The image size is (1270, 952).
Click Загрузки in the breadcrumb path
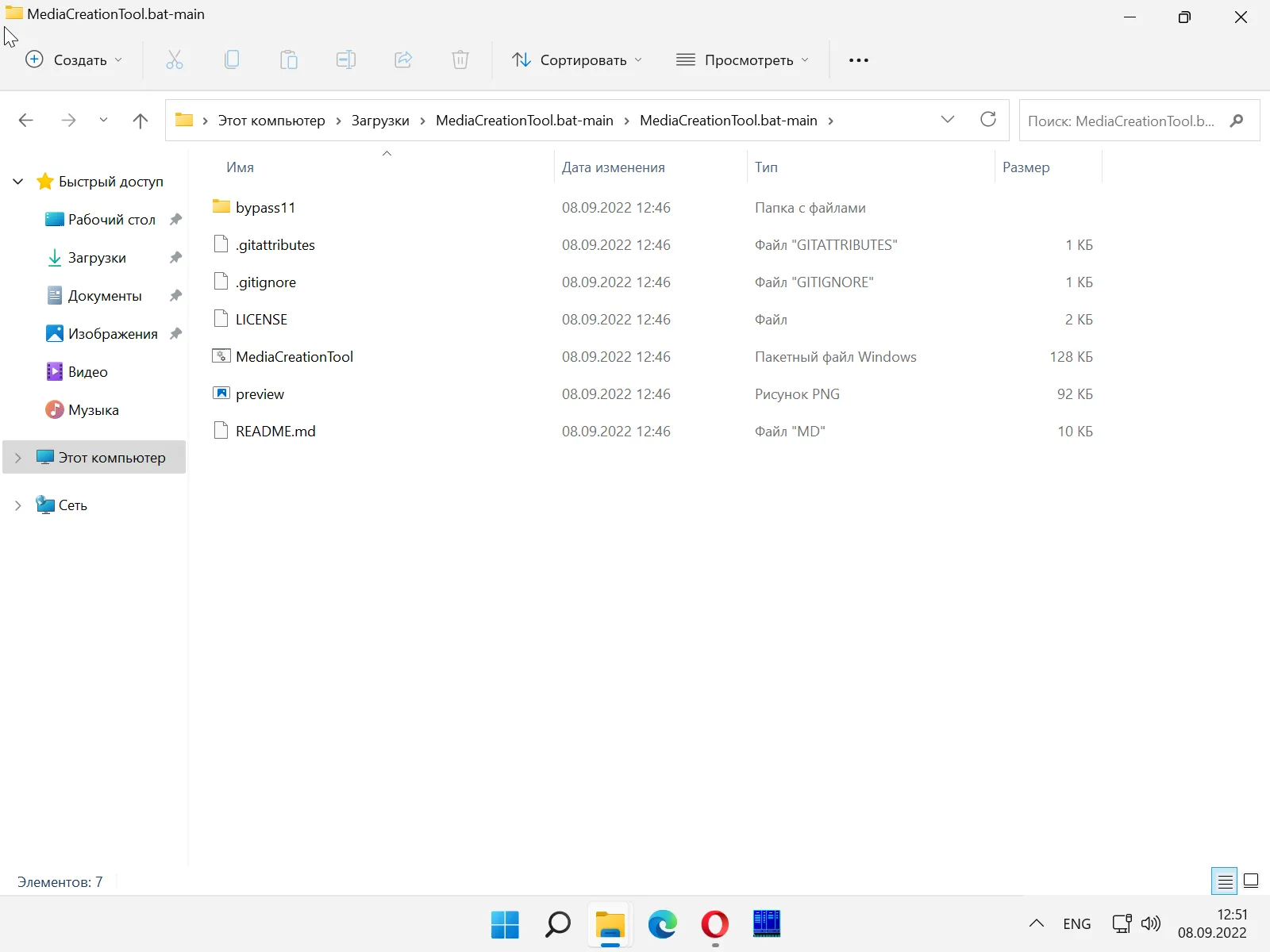tap(380, 121)
